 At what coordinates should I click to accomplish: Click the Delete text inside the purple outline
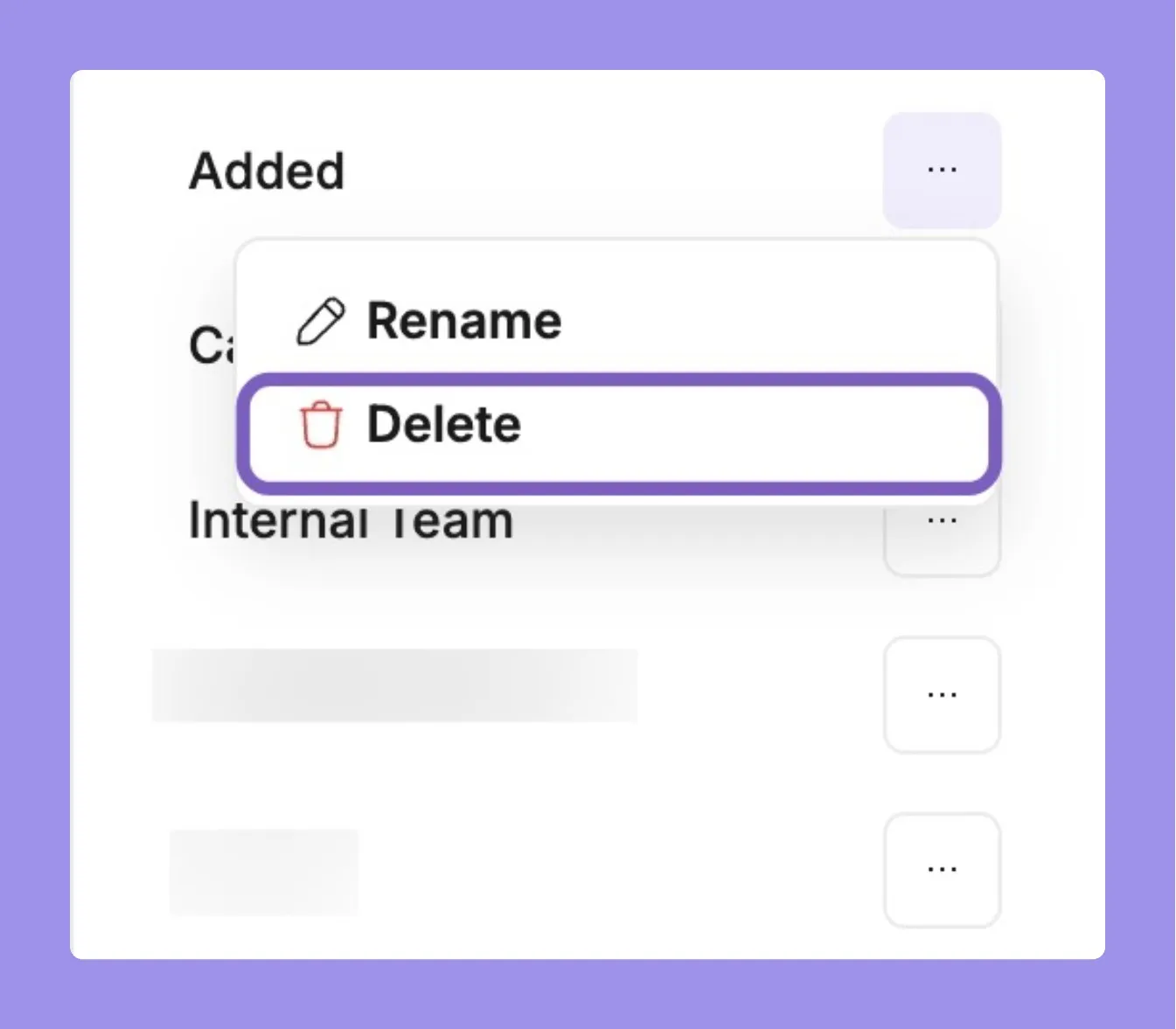point(444,424)
